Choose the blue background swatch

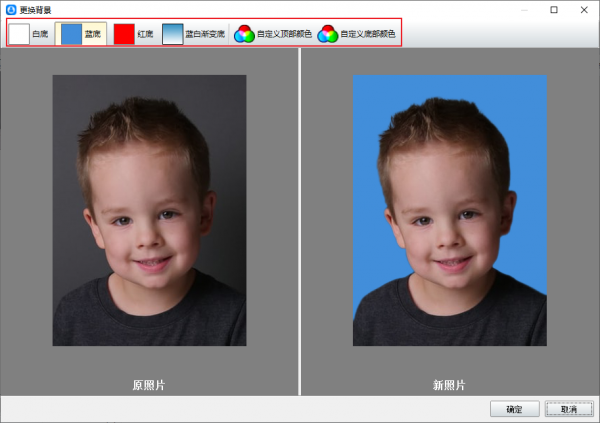coord(71,33)
